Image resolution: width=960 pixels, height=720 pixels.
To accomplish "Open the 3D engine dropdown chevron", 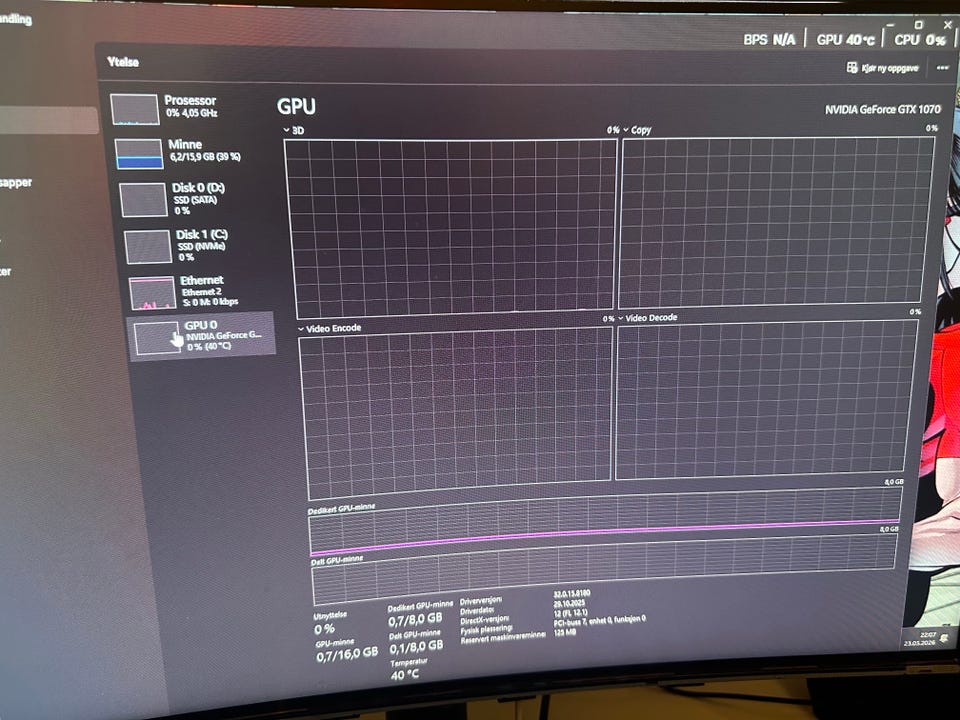I will [287, 130].
